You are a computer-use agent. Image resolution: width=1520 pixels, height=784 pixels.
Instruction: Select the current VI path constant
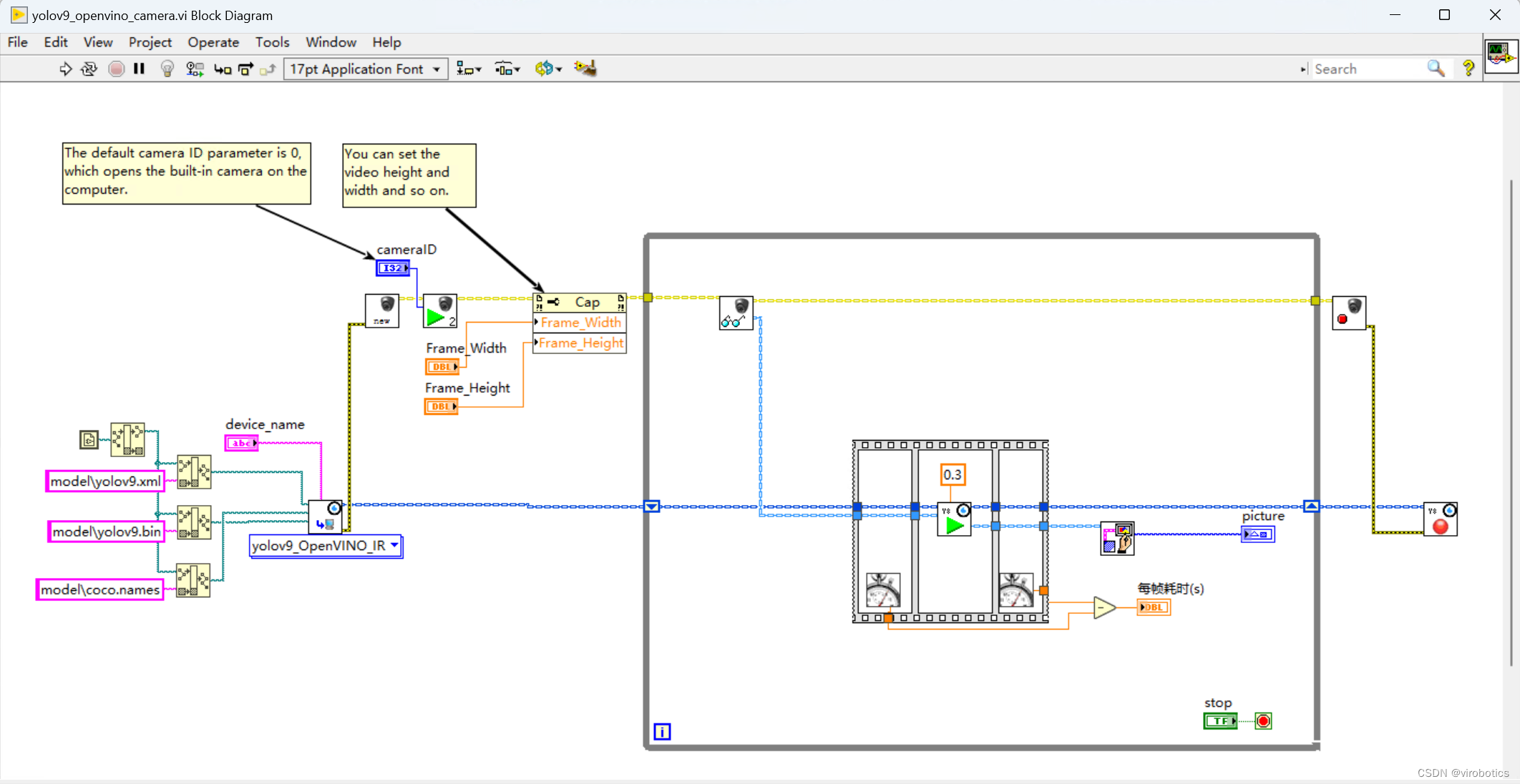point(89,439)
